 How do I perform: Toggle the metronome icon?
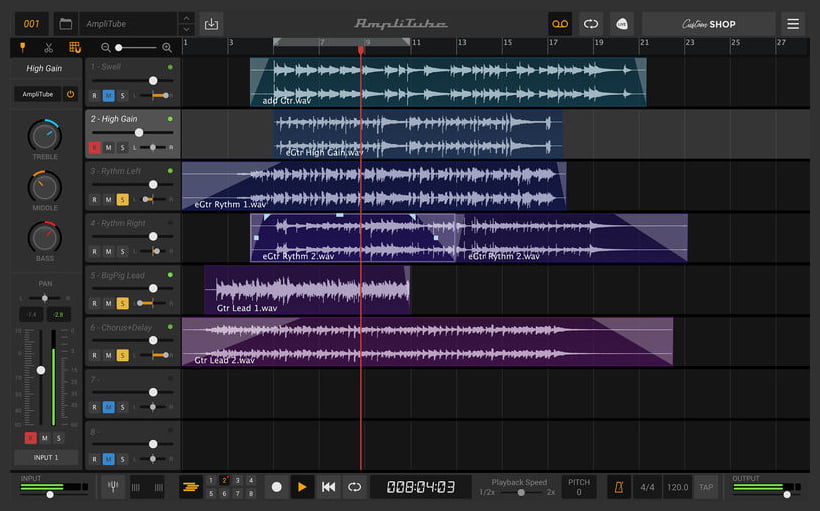pyautogui.click(x=619, y=487)
